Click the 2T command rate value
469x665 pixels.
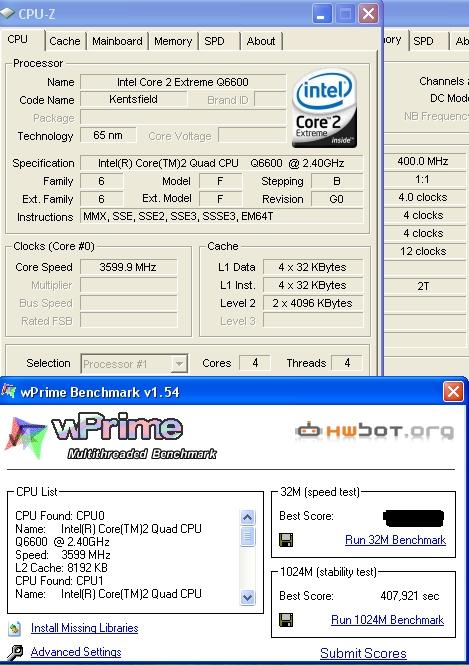point(423,286)
